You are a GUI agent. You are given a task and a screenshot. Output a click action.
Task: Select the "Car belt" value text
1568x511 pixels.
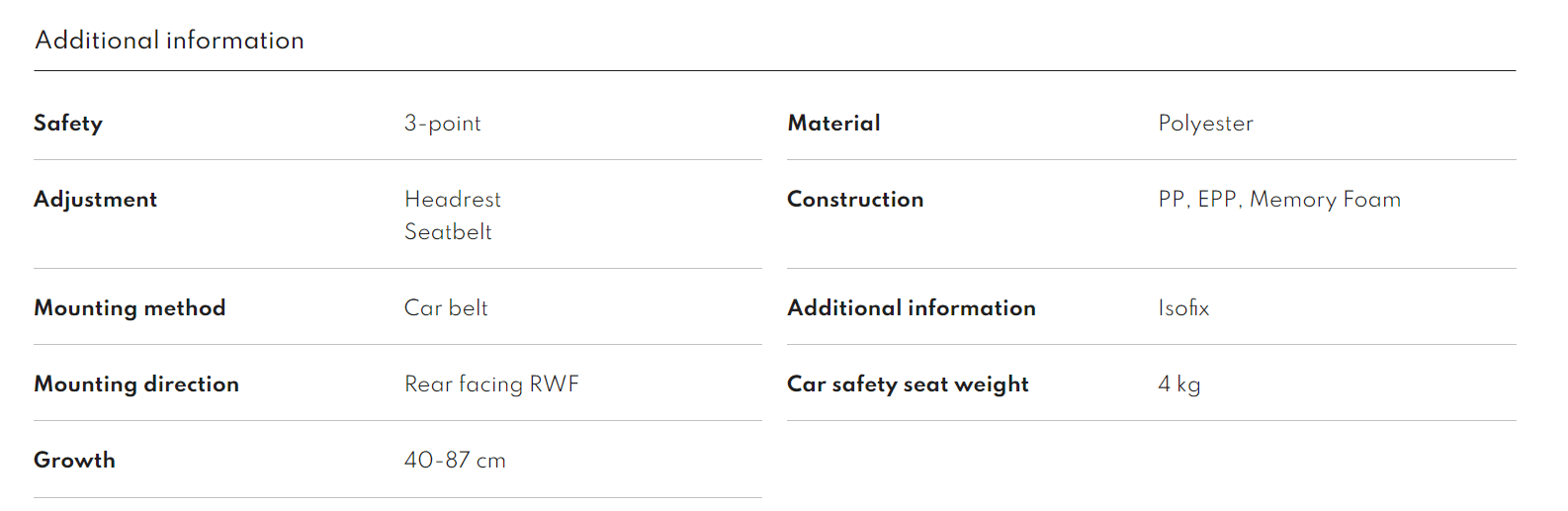[446, 308]
